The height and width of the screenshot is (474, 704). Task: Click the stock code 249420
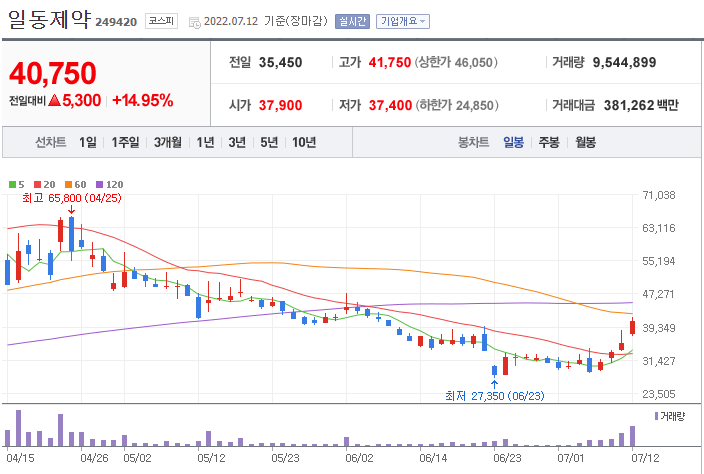click(x=116, y=22)
